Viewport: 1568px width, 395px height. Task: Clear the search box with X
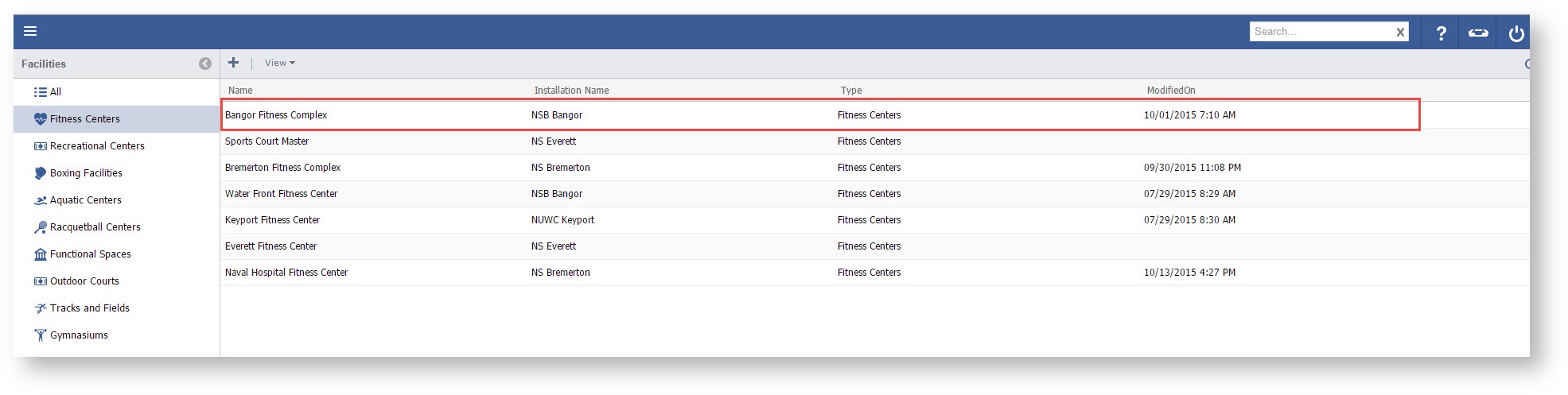(1399, 32)
